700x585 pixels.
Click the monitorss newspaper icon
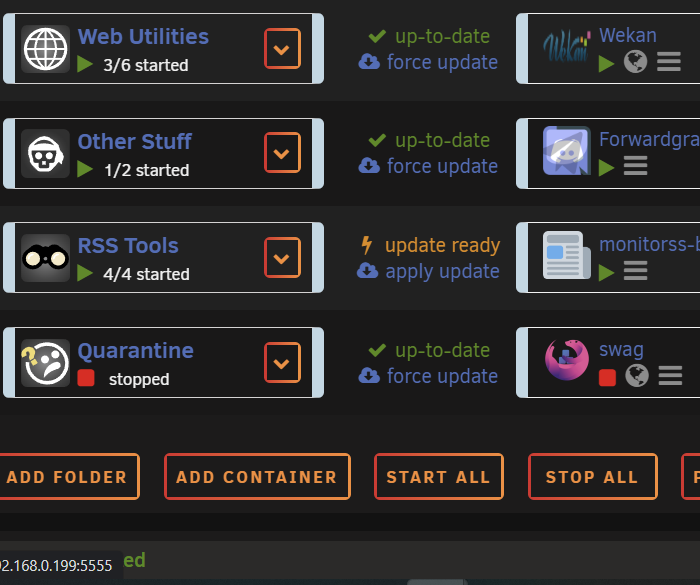567,255
